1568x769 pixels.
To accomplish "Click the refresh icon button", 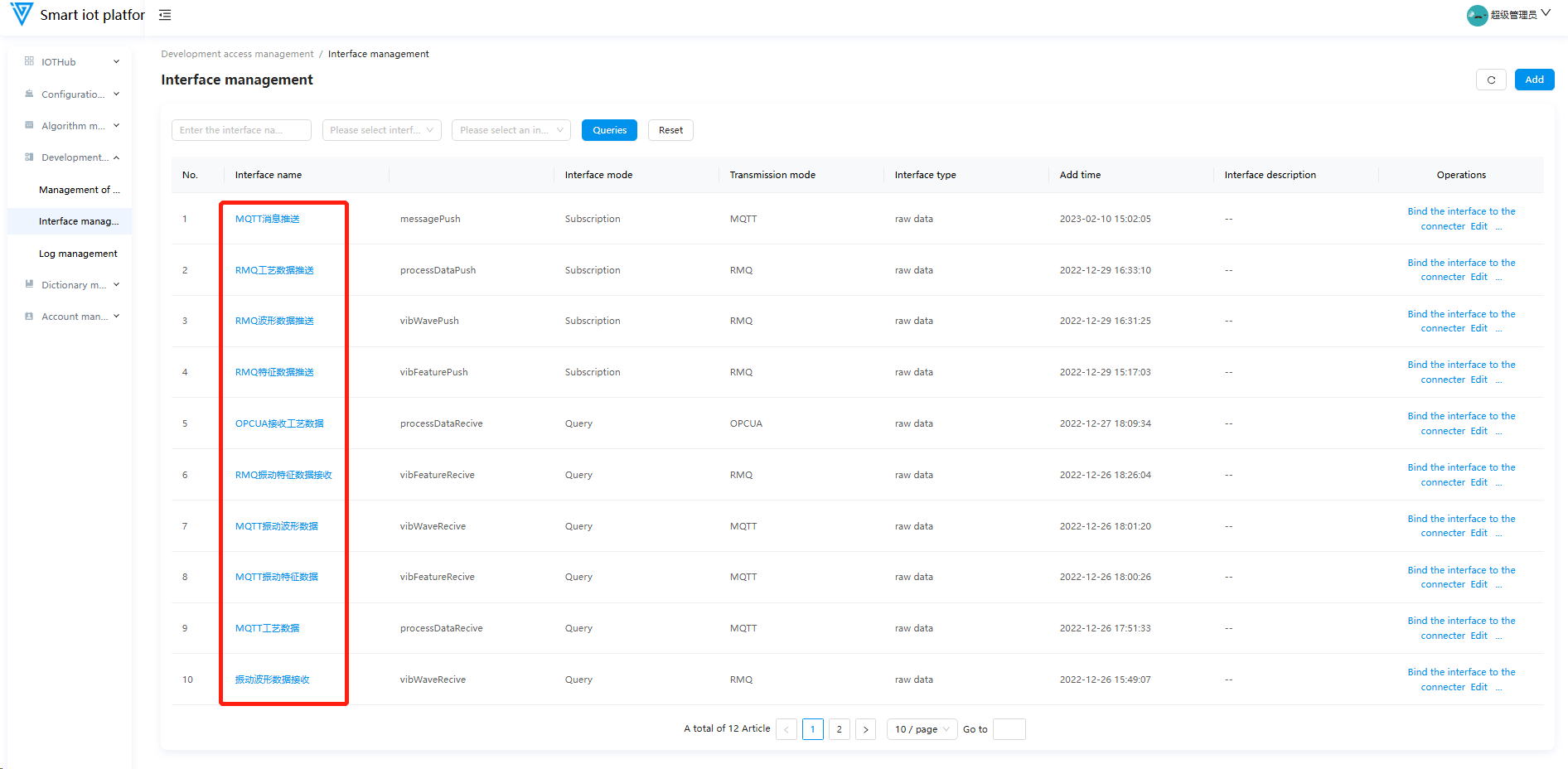I will 1491,80.
